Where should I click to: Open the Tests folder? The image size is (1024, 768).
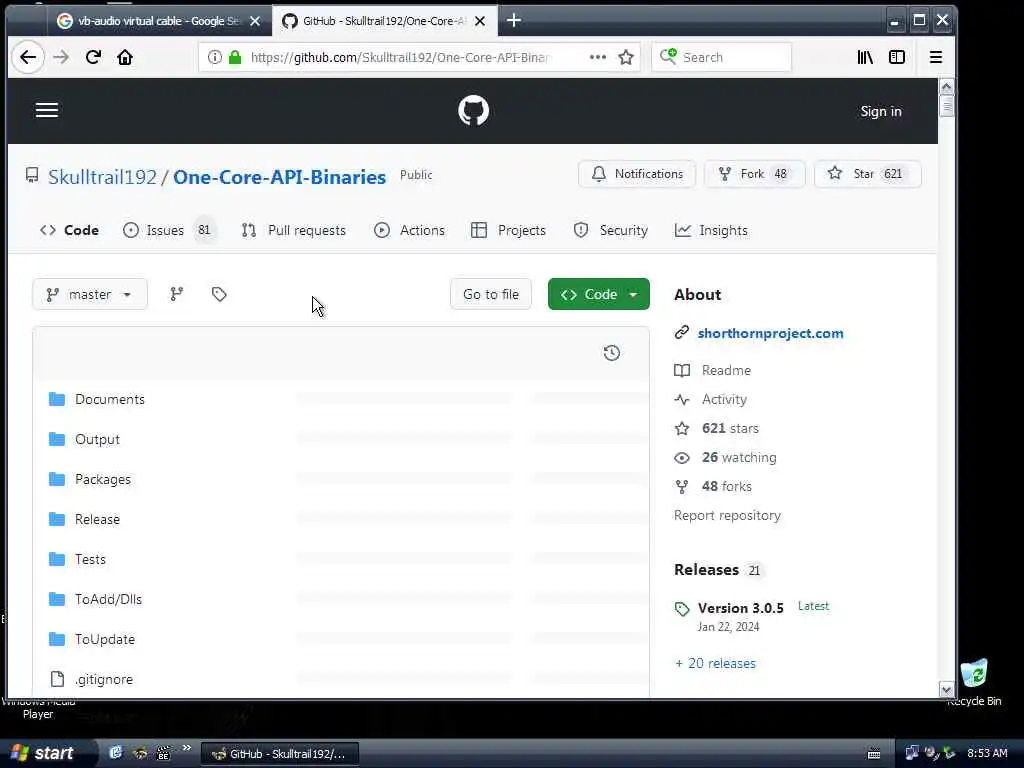click(90, 560)
